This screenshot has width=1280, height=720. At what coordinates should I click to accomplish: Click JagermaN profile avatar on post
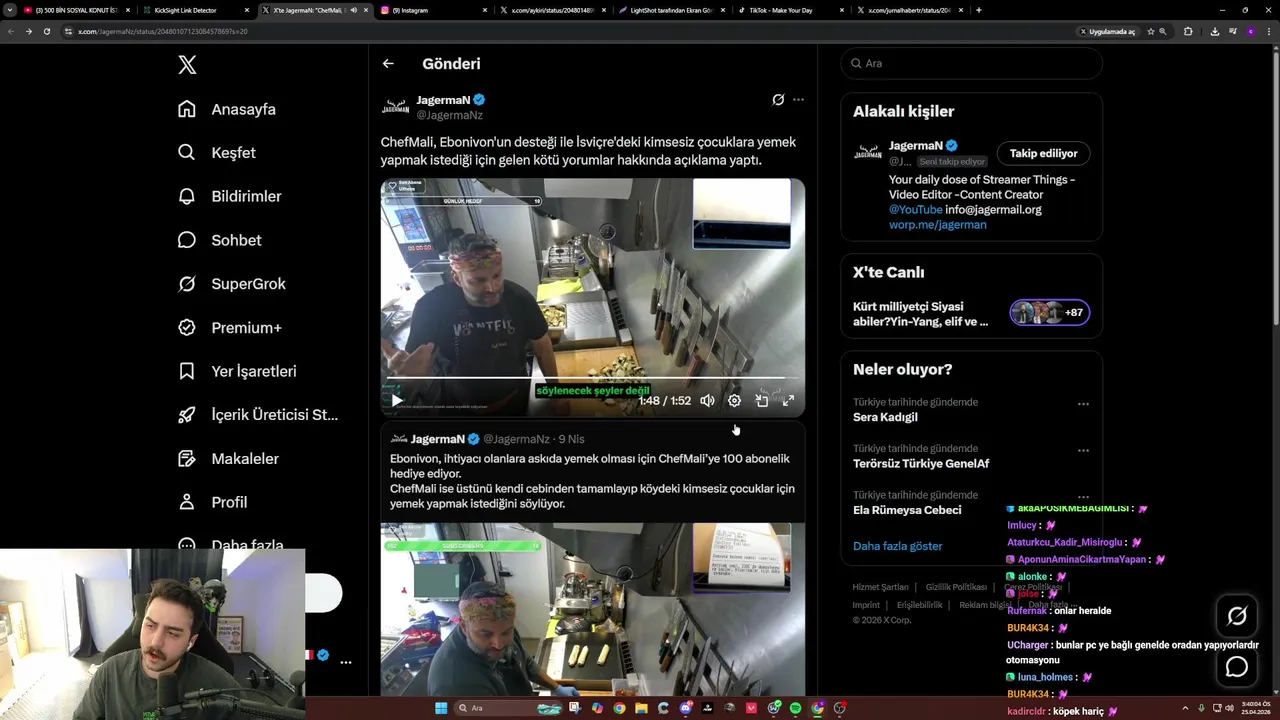pos(396,107)
